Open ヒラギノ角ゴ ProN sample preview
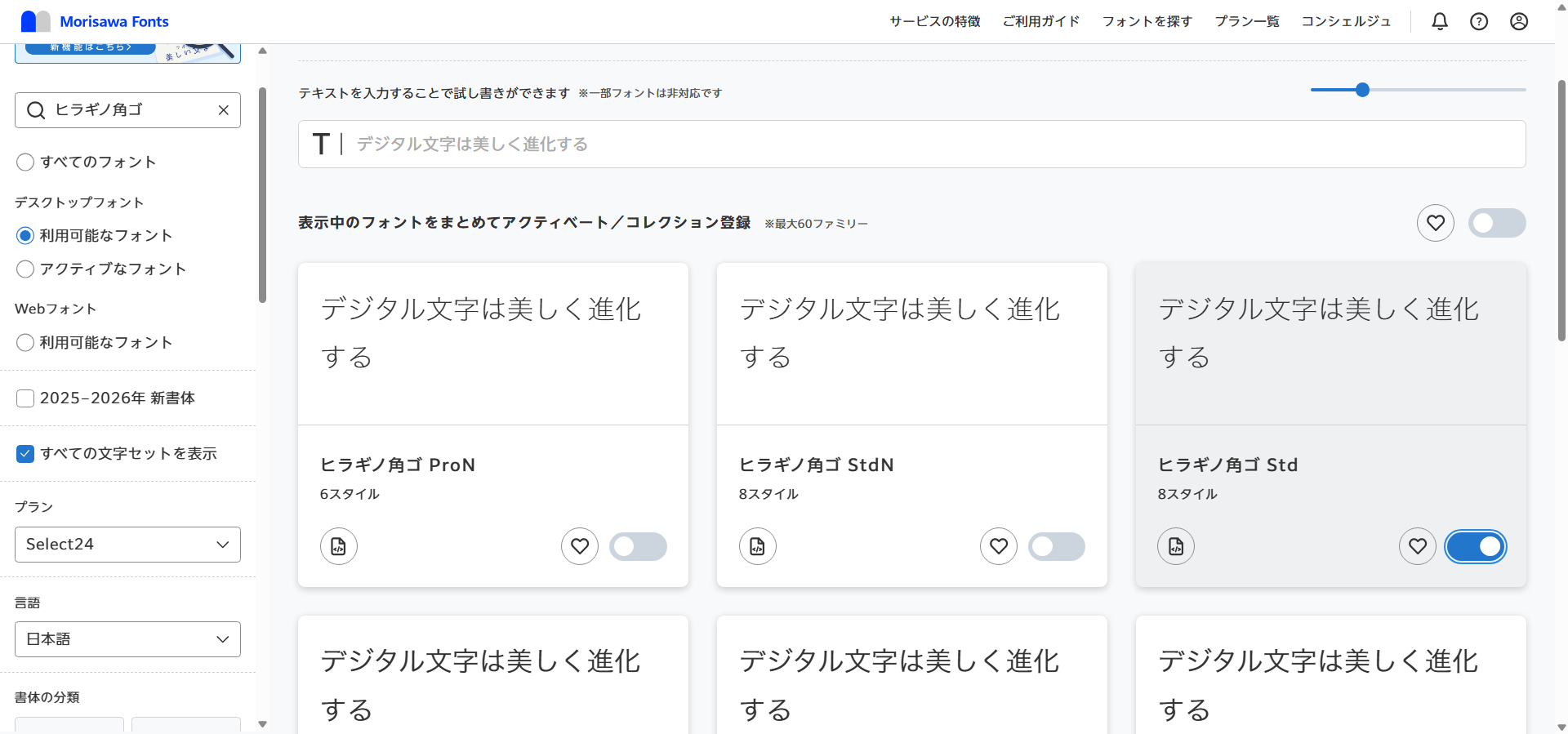The height and width of the screenshot is (734, 1568). pos(493,344)
